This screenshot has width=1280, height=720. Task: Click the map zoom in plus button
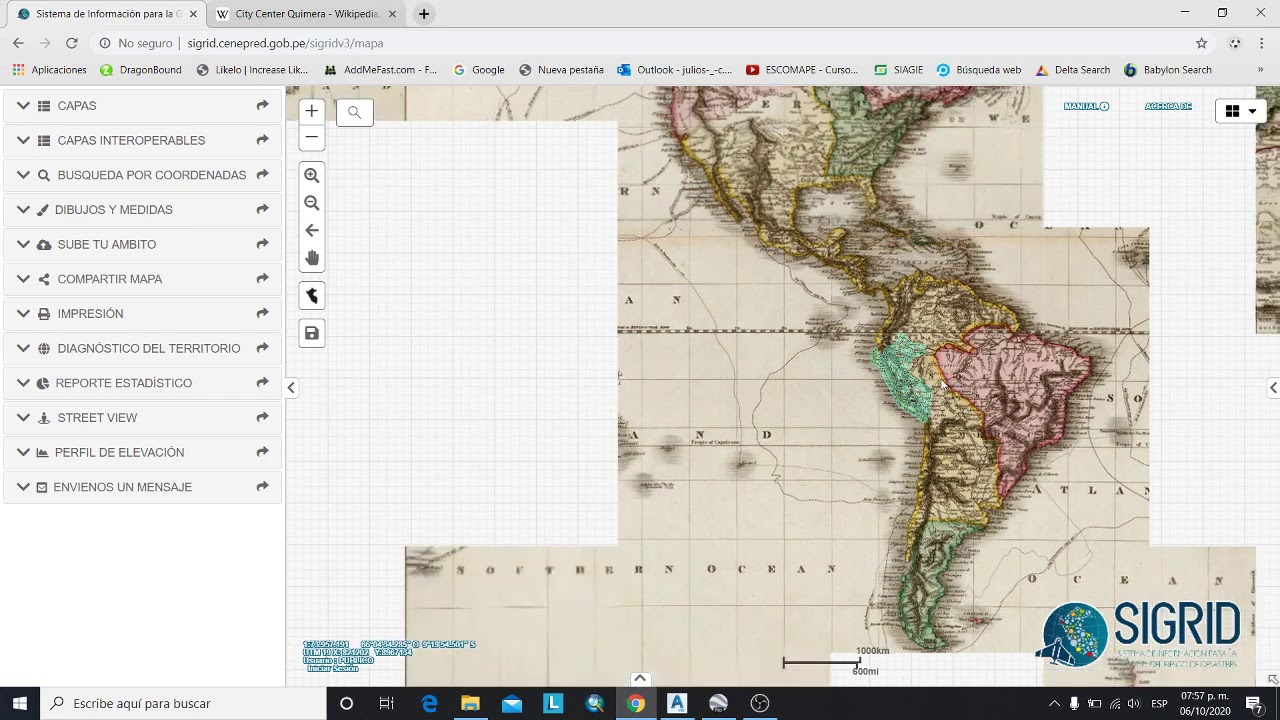(x=311, y=111)
